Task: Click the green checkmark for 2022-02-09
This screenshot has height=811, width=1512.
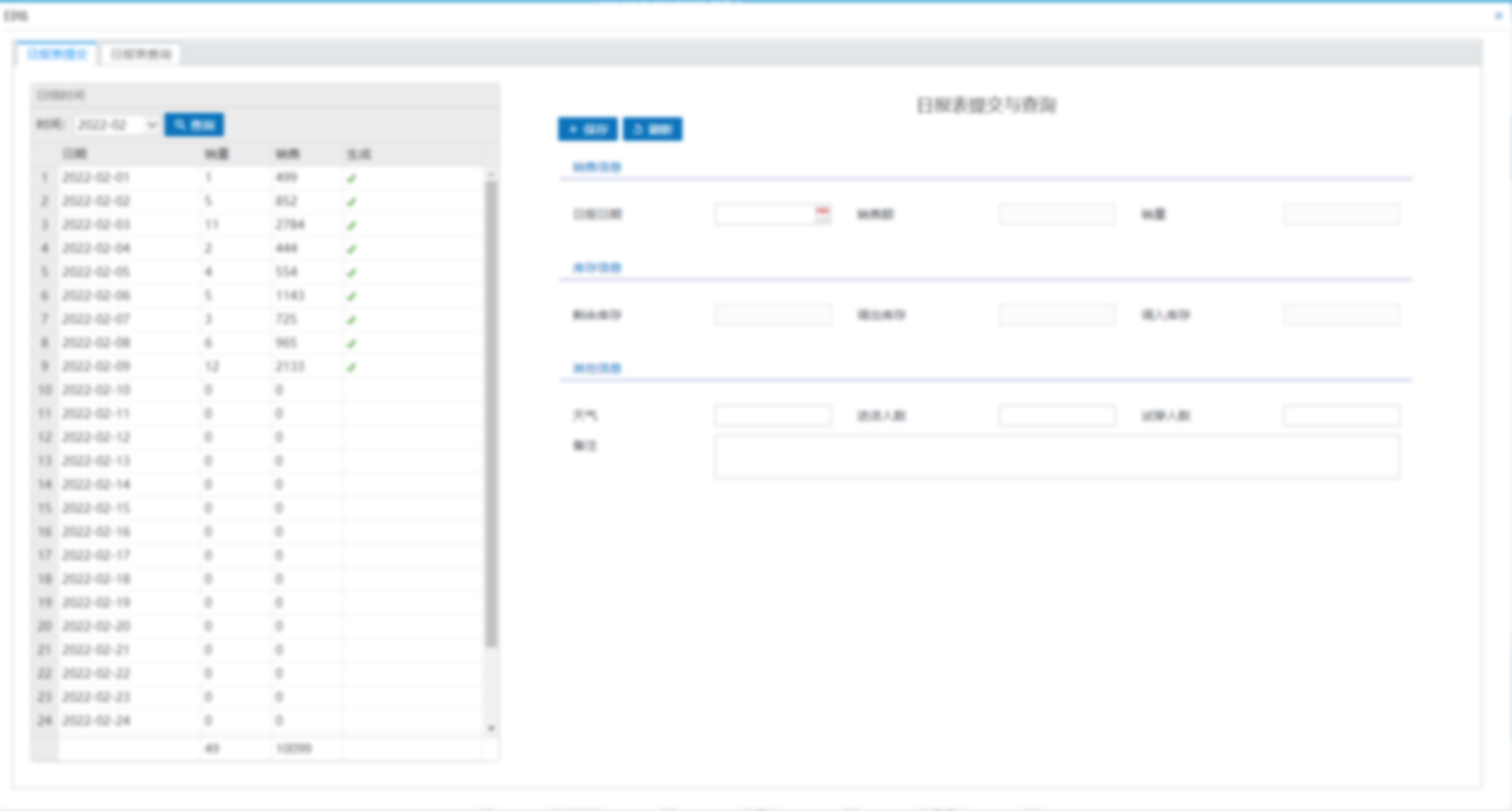Action: click(x=351, y=367)
